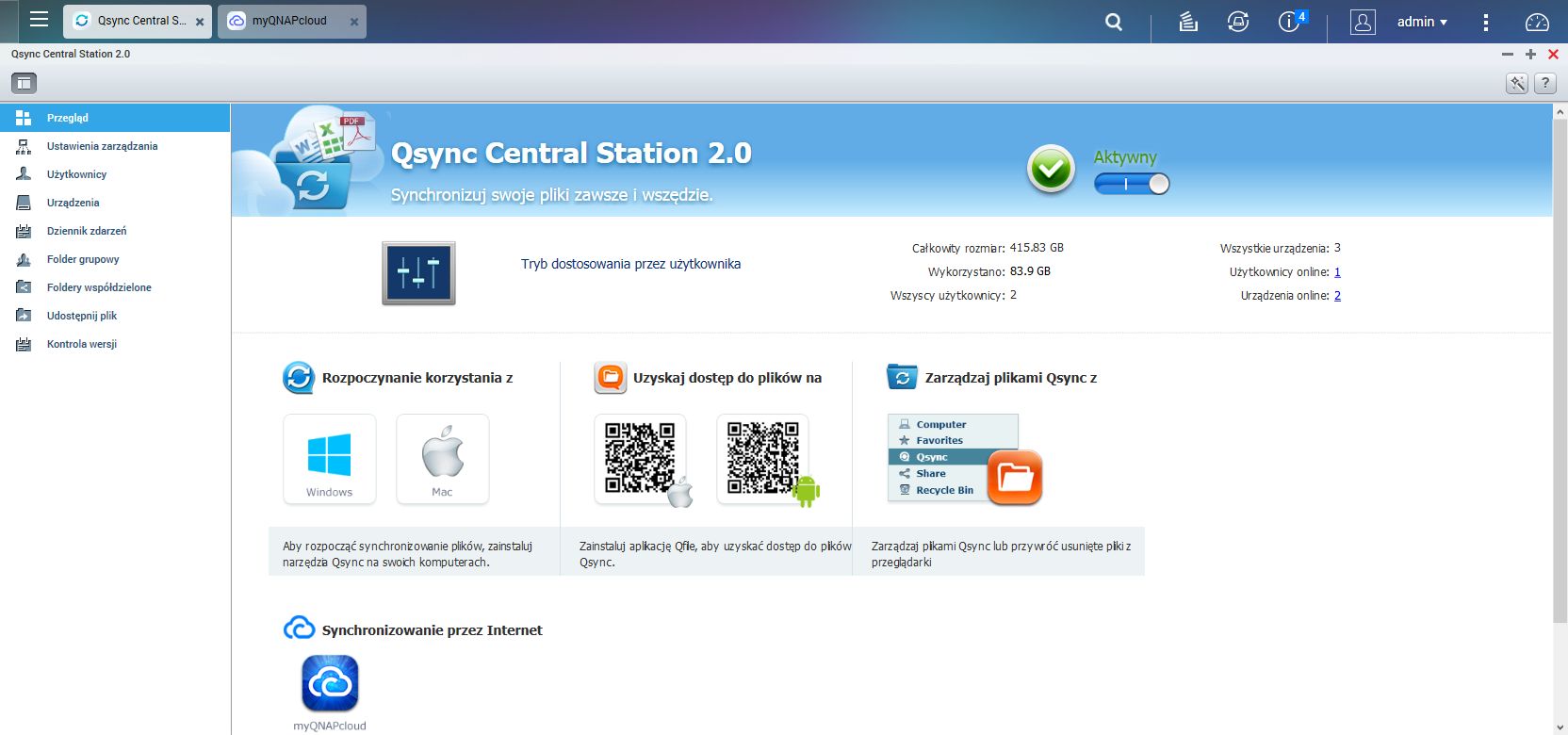
Task: Click the iOS Qfile QR code
Action: pos(641,459)
